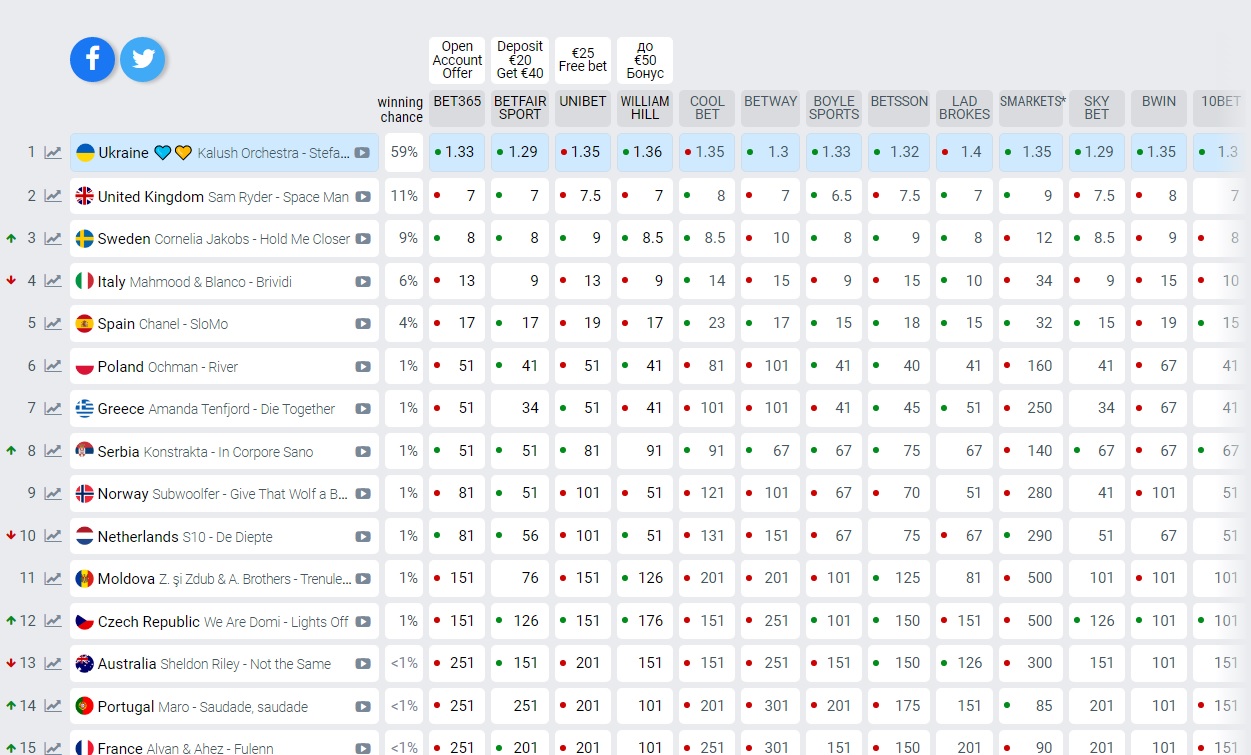The height and width of the screenshot is (755, 1251).
Task: Open the odds history chart for Ukraine
Action: pos(53,153)
